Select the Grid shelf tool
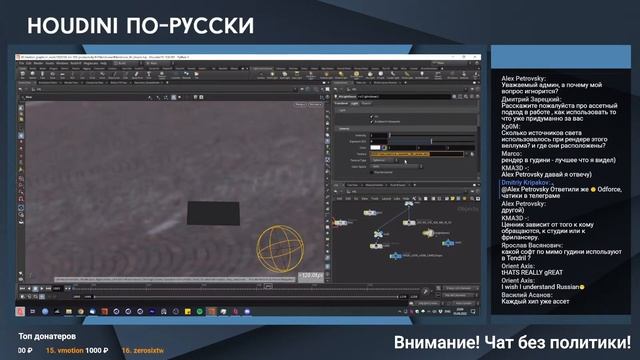640x360 pixels. coord(62,75)
